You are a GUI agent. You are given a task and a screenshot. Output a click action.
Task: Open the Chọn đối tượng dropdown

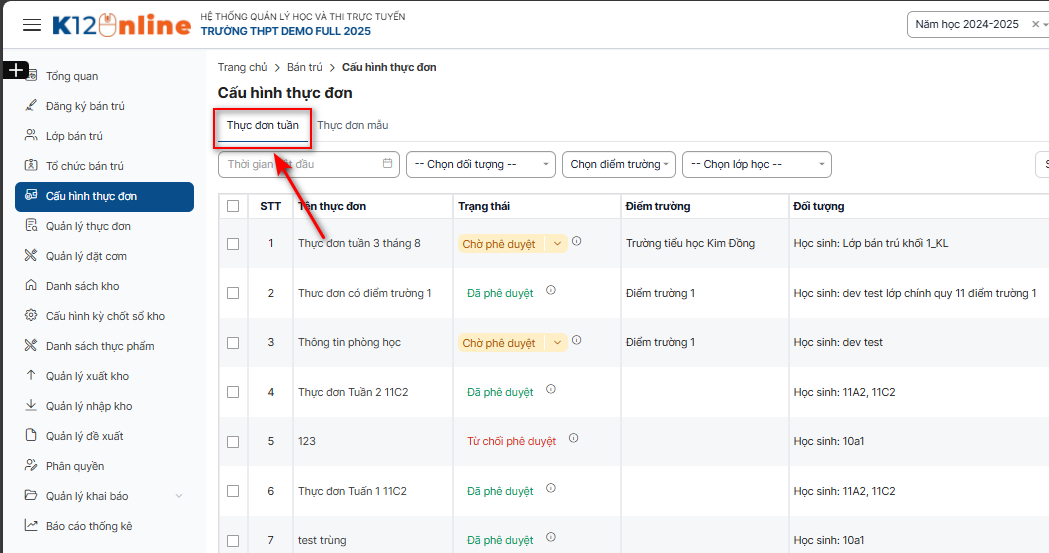tap(480, 165)
